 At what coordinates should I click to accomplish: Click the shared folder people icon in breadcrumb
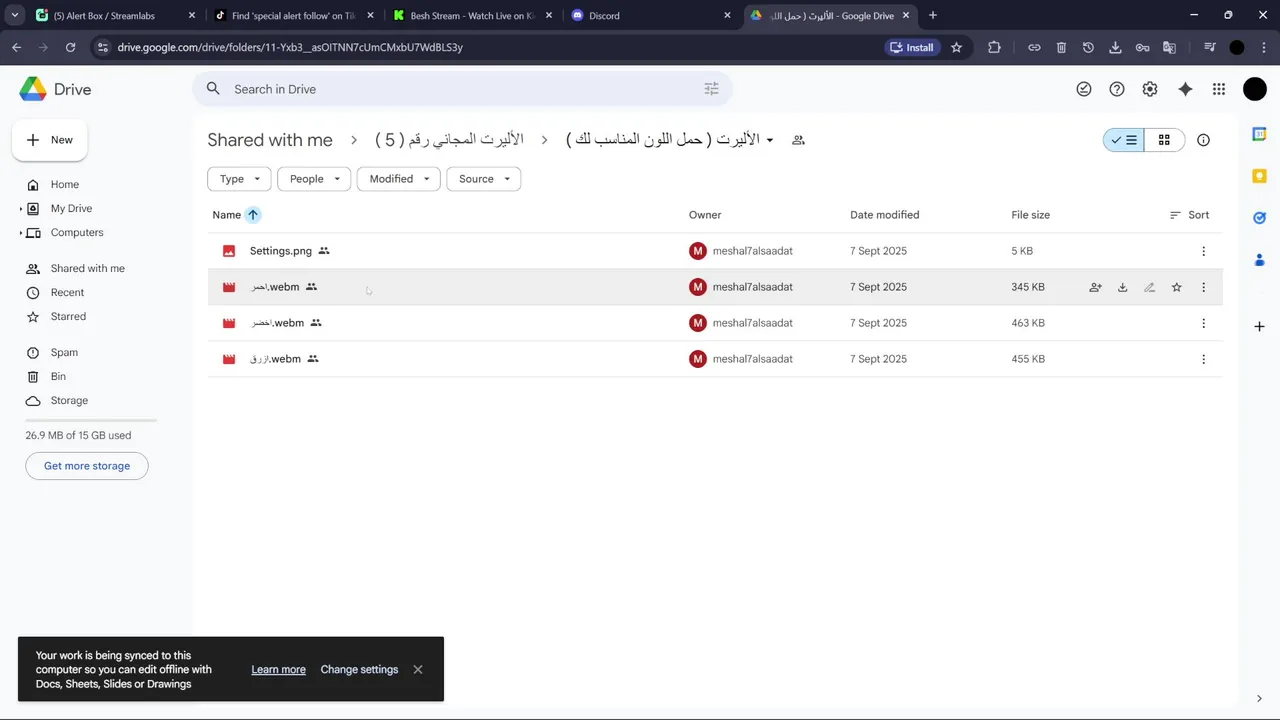tap(798, 140)
